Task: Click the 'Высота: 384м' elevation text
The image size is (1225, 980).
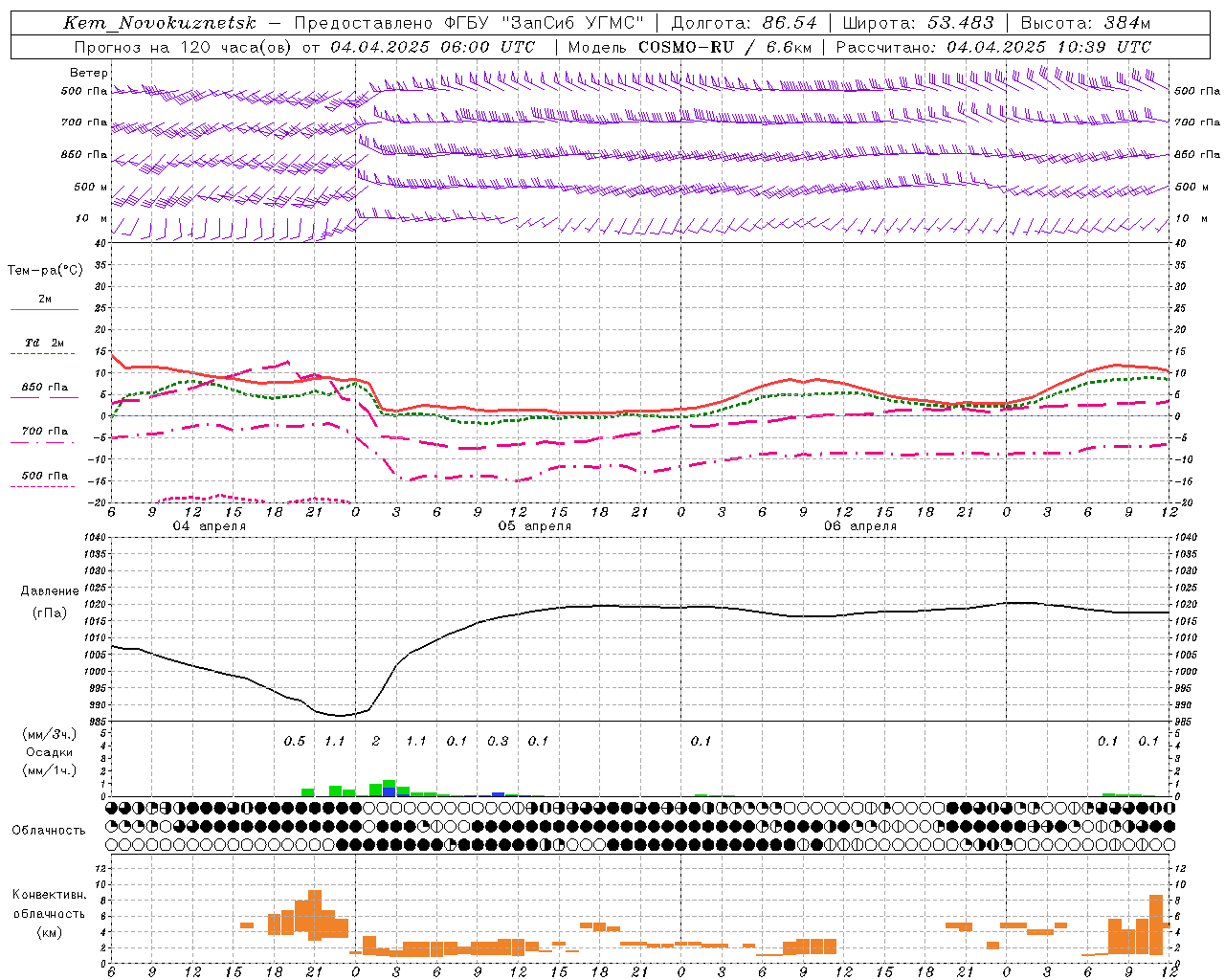Action: click(x=1085, y=23)
